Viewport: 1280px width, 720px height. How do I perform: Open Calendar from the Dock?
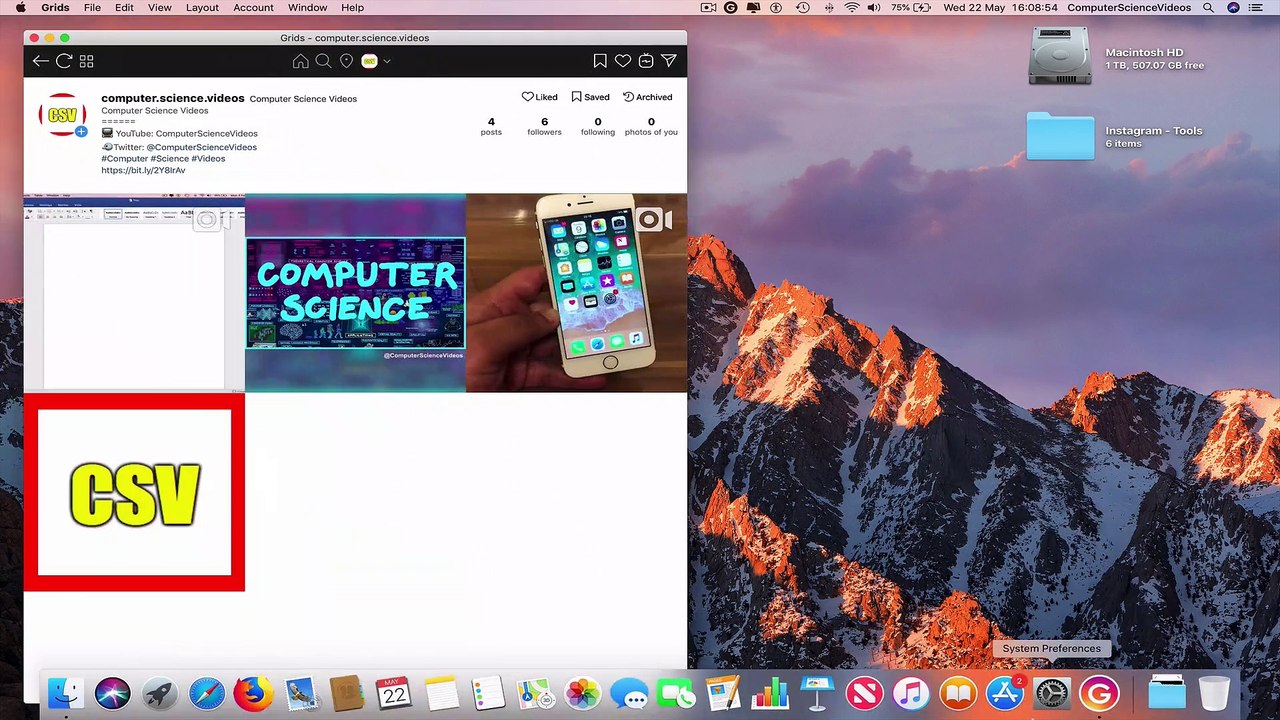pyautogui.click(x=394, y=693)
